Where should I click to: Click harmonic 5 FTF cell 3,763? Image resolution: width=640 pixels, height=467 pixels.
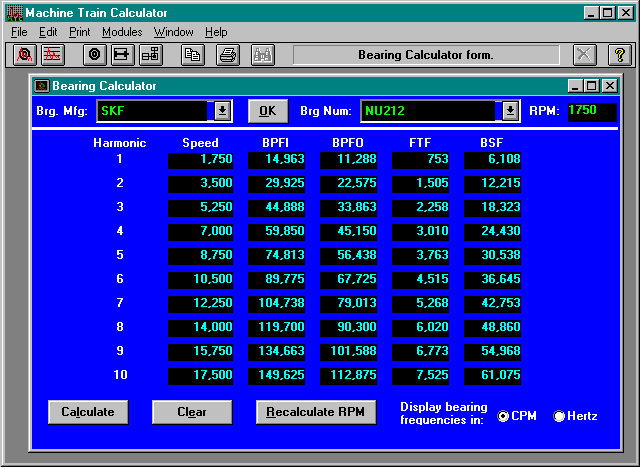[x=420, y=256]
